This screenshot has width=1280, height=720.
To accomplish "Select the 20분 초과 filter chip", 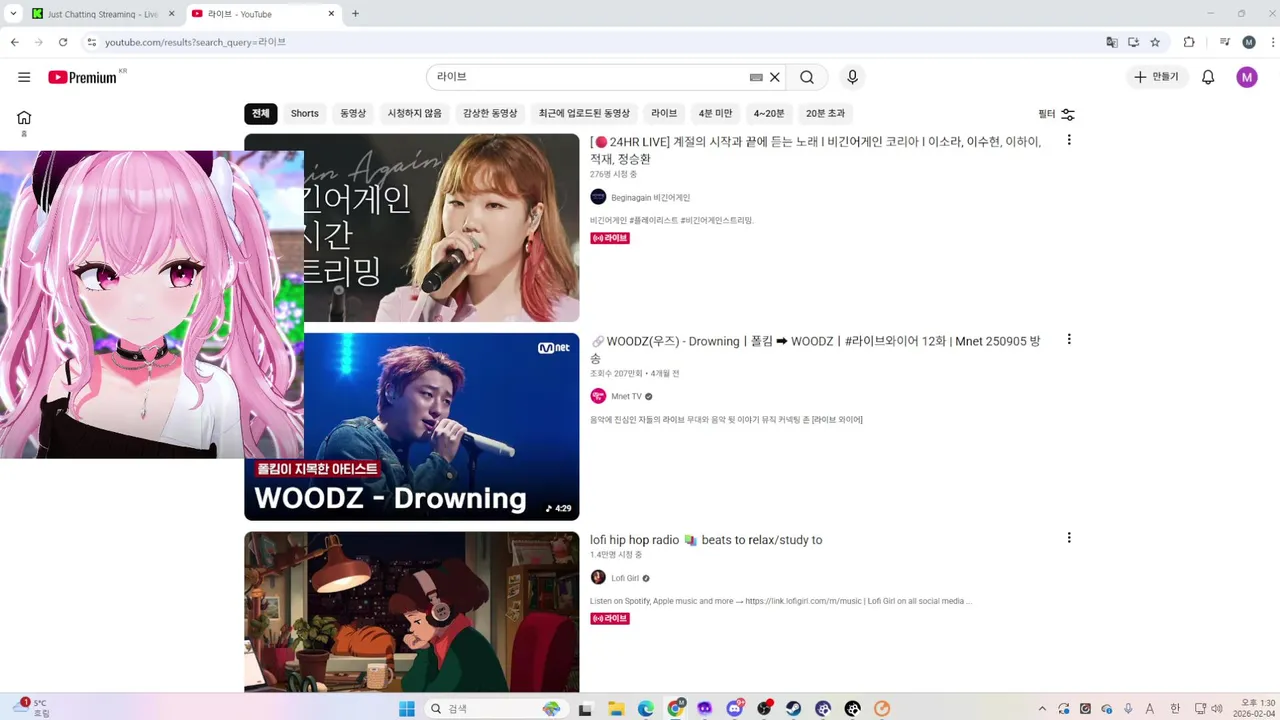I will [825, 113].
